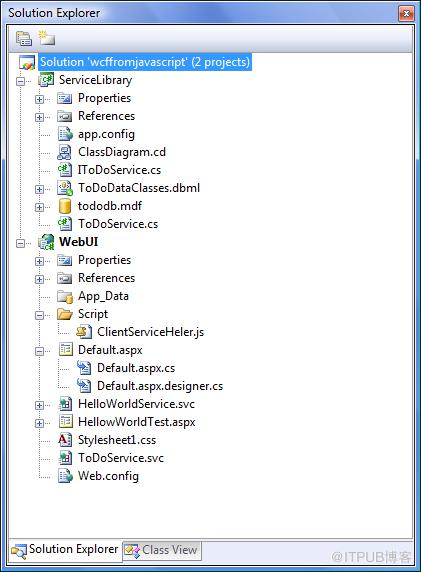Expand Properties under ServiceLibrary
Screen dimensions: 421x572
tap(39, 99)
